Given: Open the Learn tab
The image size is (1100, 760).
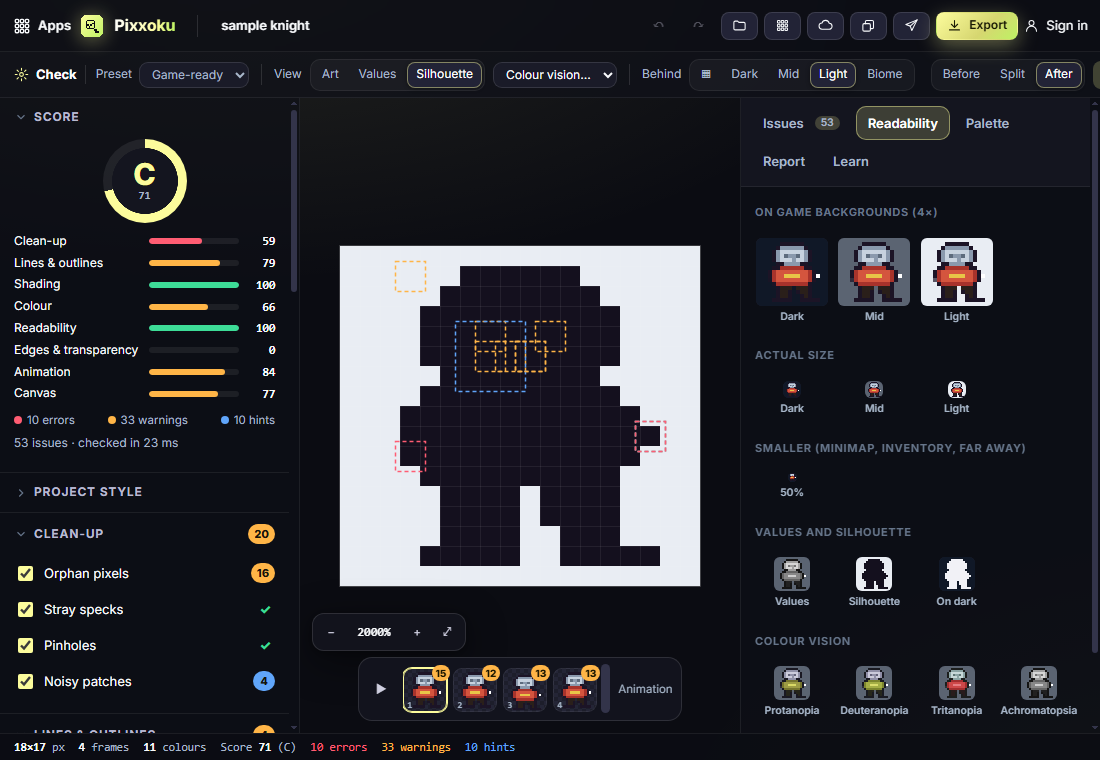Looking at the screenshot, I should pos(850,161).
